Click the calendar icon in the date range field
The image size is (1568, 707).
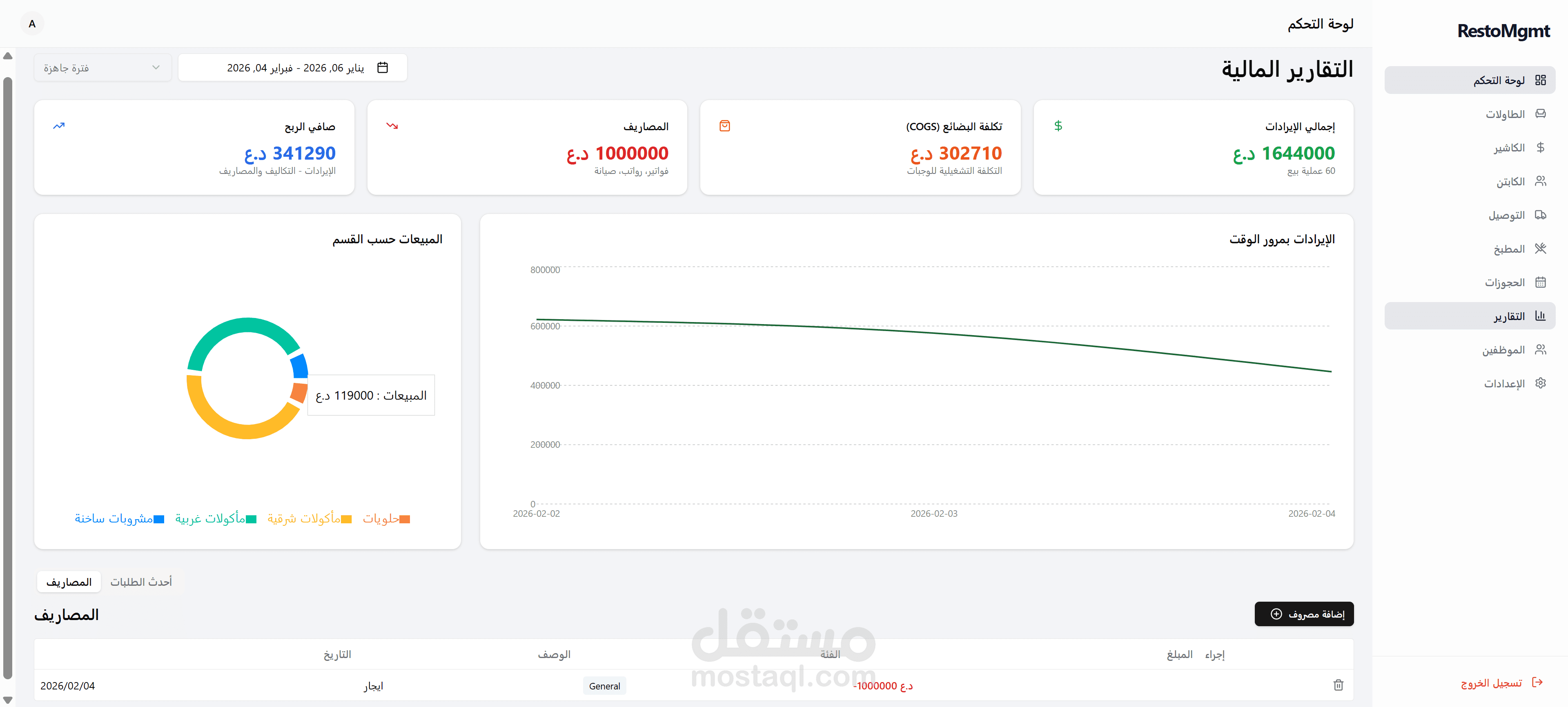382,67
